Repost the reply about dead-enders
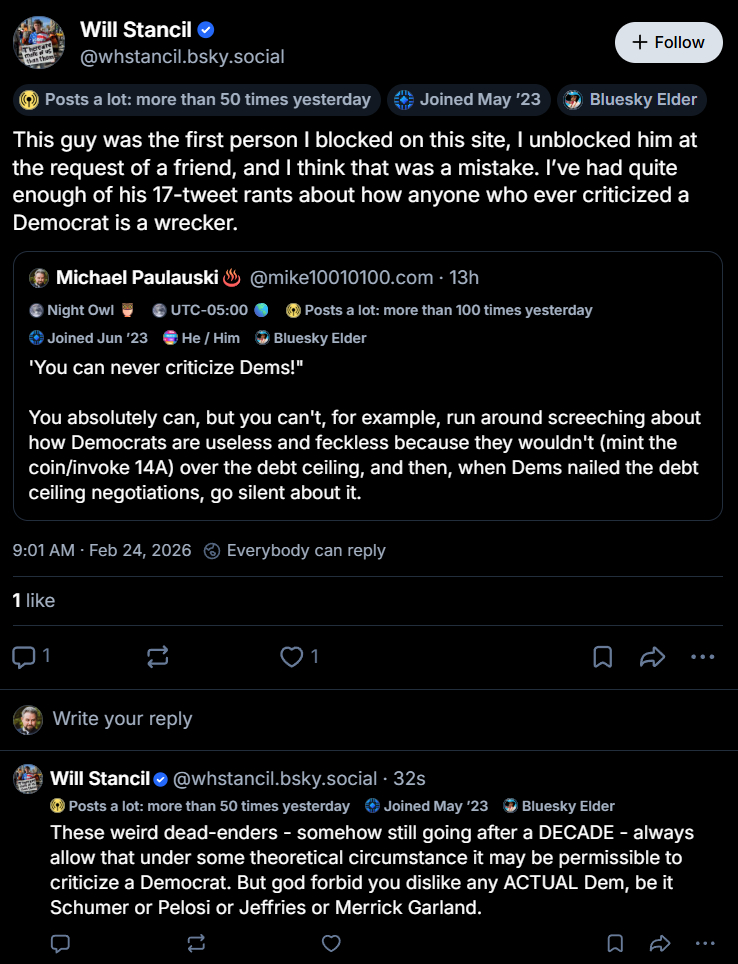 [x=196, y=943]
